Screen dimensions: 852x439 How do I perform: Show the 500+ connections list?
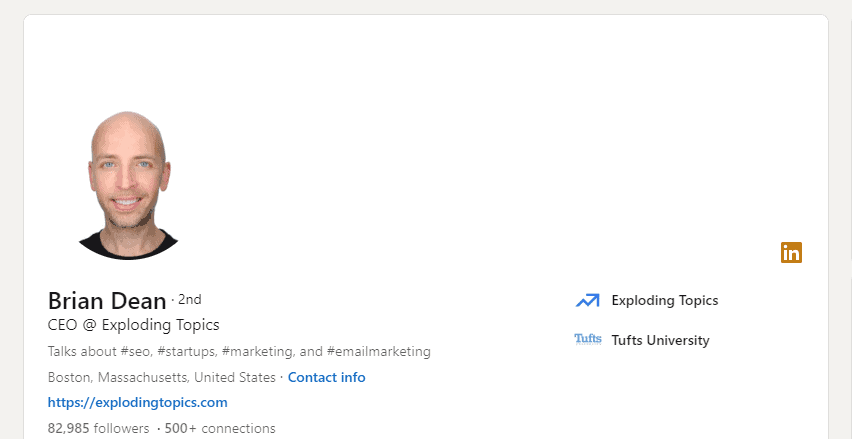point(220,428)
